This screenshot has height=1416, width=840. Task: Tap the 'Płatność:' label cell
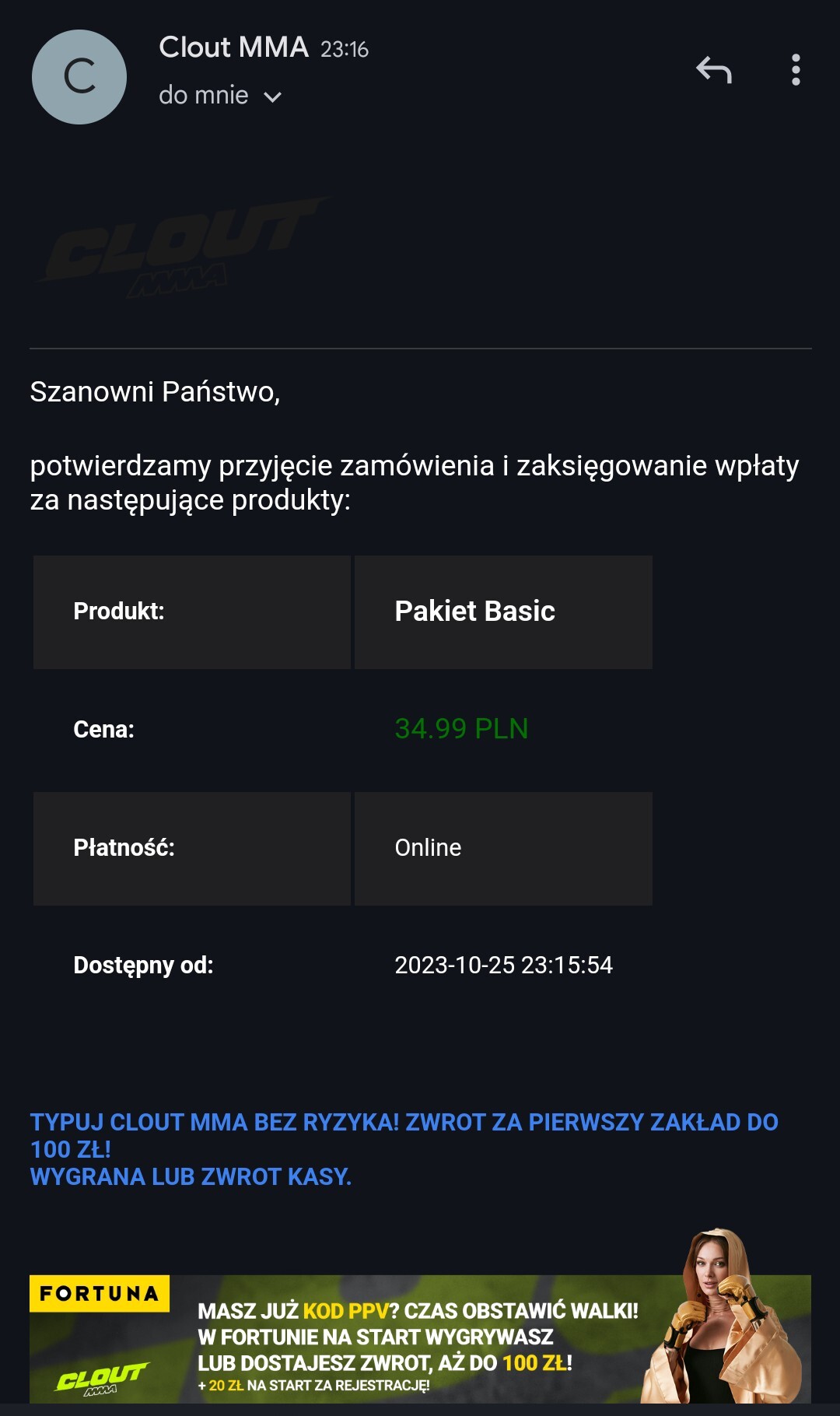click(191, 848)
